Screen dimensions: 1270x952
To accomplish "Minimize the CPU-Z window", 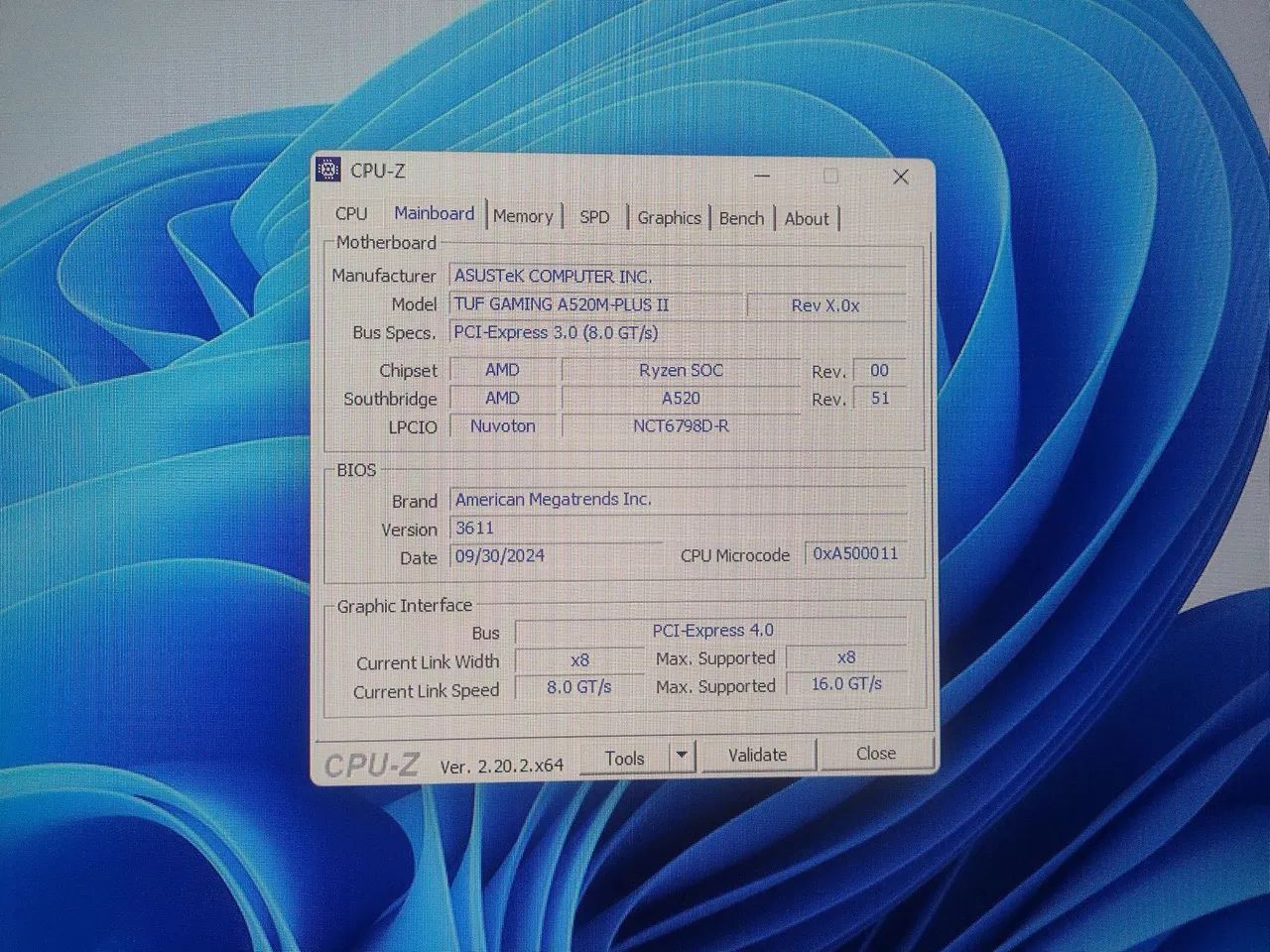I will point(762,176).
